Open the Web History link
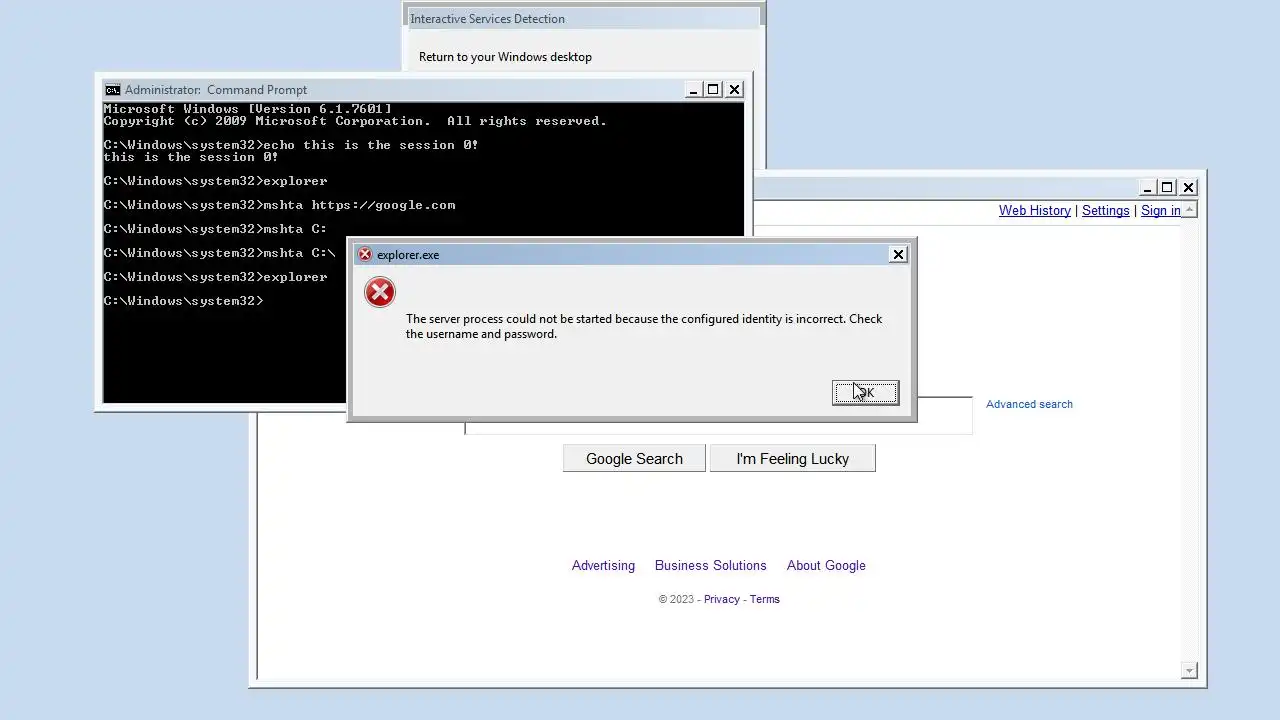 tap(1035, 211)
